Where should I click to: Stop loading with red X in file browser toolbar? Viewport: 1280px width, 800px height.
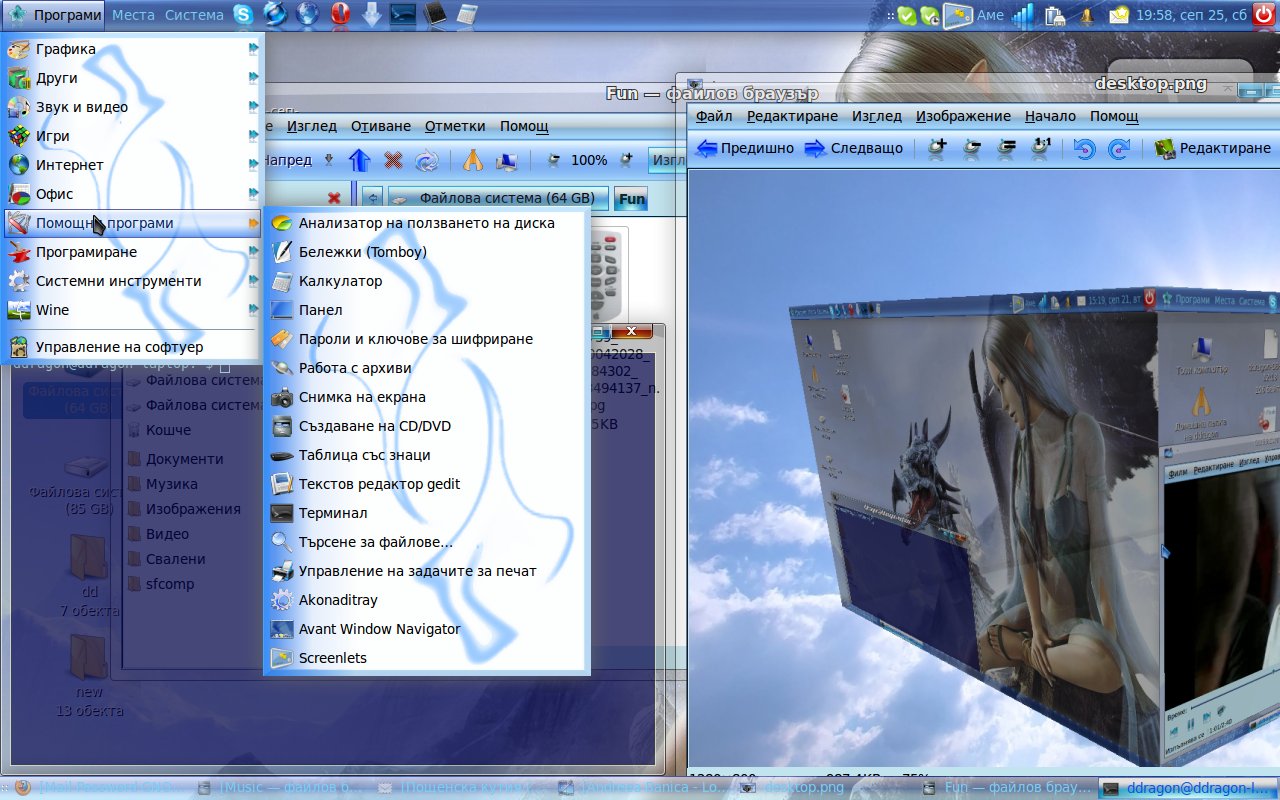[393, 160]
